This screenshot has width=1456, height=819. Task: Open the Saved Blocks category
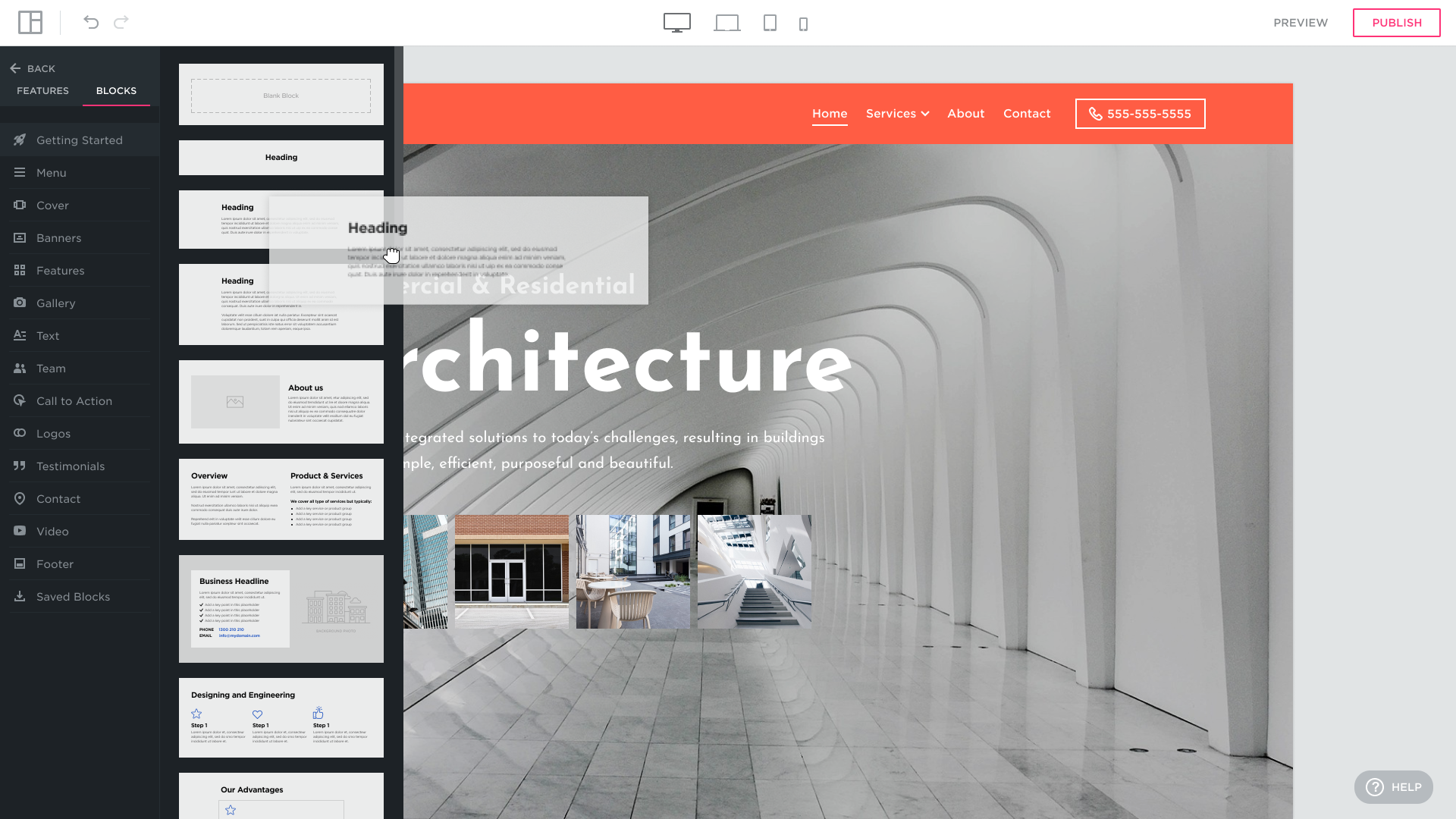[x=73, y=597]
